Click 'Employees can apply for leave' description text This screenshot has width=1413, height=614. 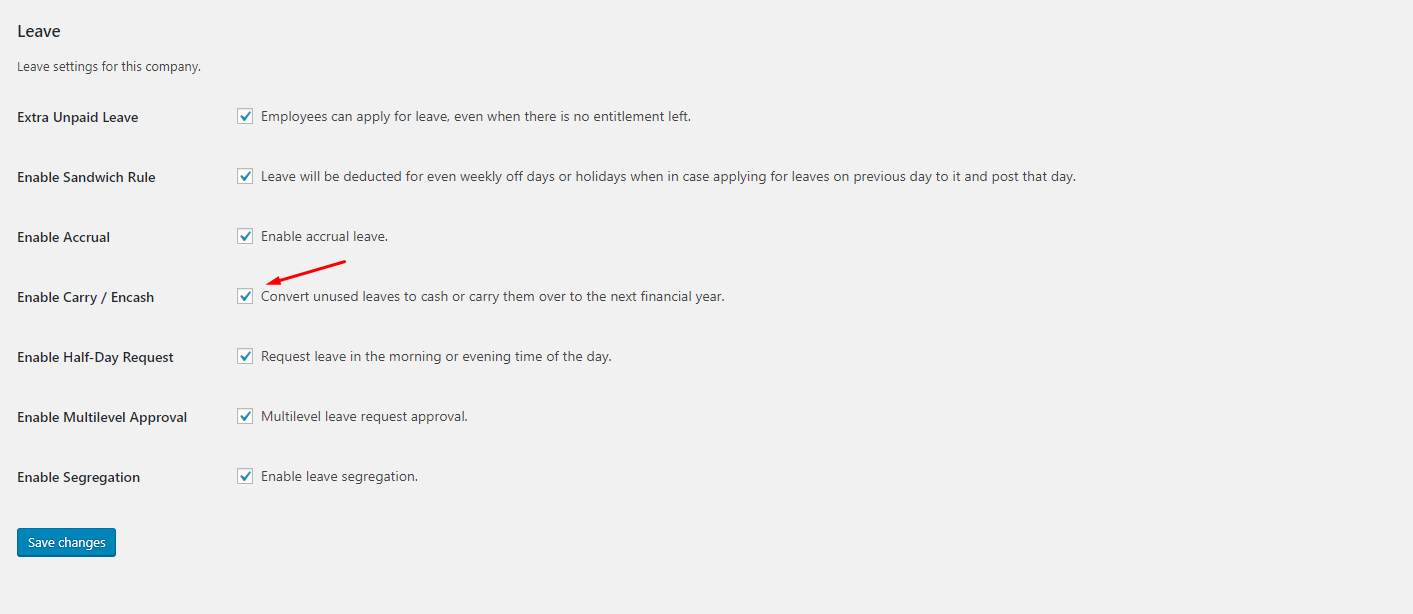475,116
